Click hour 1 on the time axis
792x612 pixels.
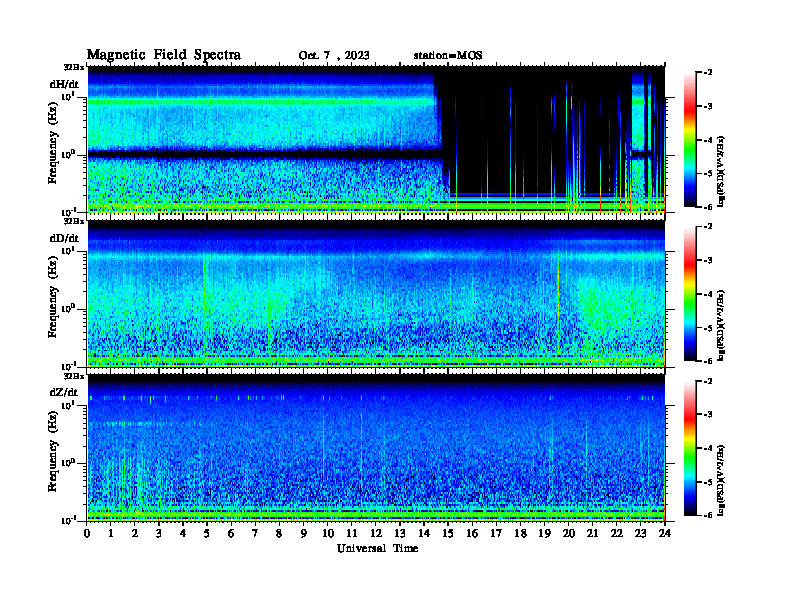click(111, 533)
